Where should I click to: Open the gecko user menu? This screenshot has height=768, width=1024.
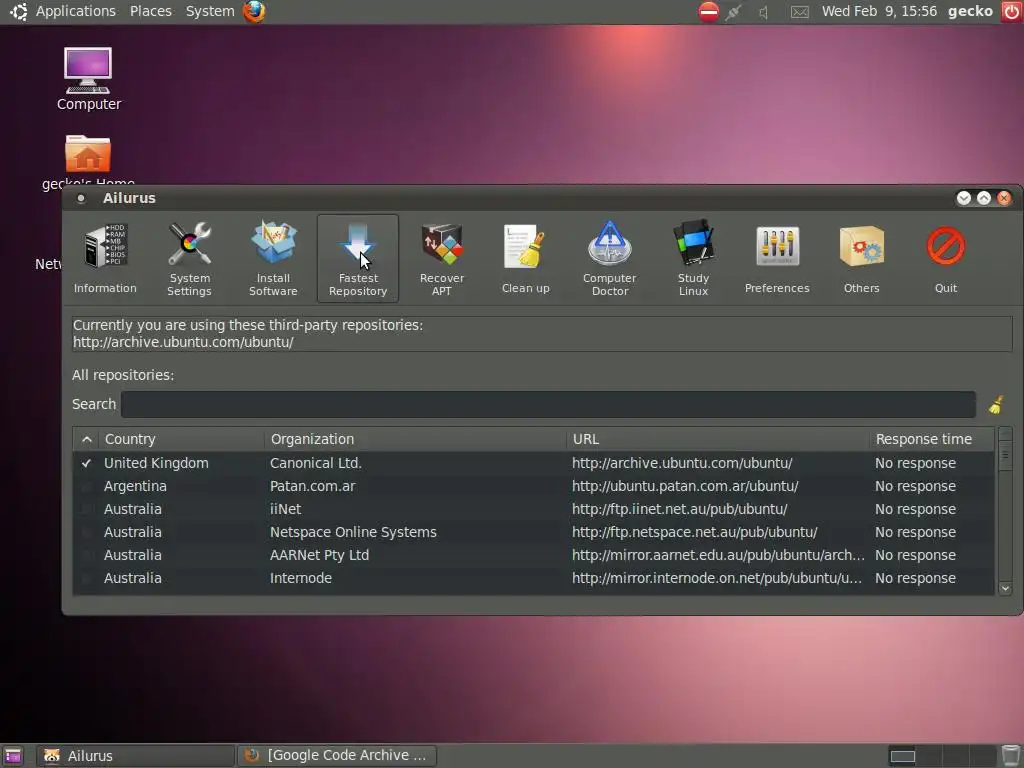coord(970,11)
